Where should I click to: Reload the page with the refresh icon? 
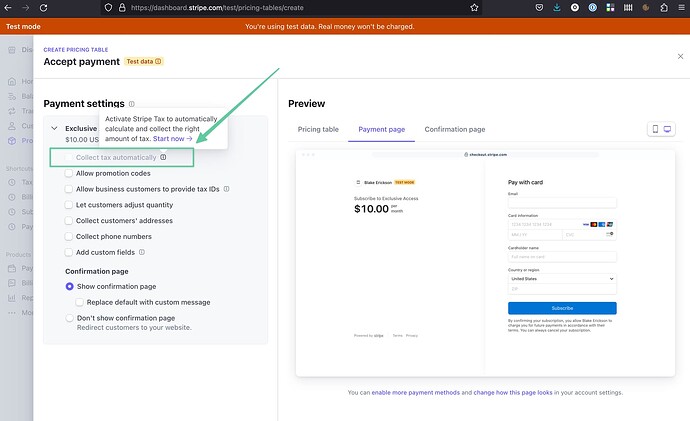pyautogui.click(x=43, y=7)
